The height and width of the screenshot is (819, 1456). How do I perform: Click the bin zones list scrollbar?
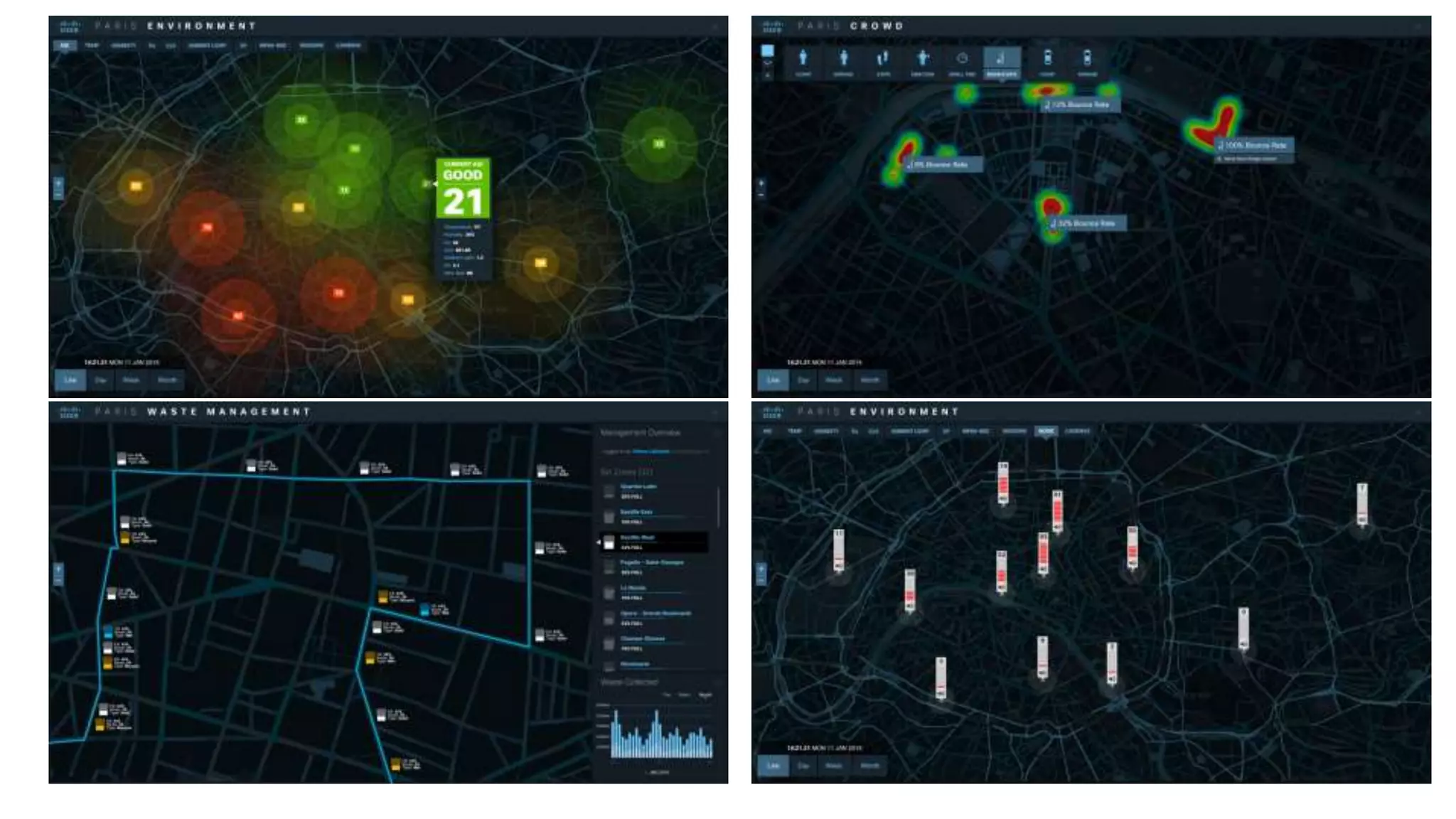pyautogui.click(x=718, y=506)
